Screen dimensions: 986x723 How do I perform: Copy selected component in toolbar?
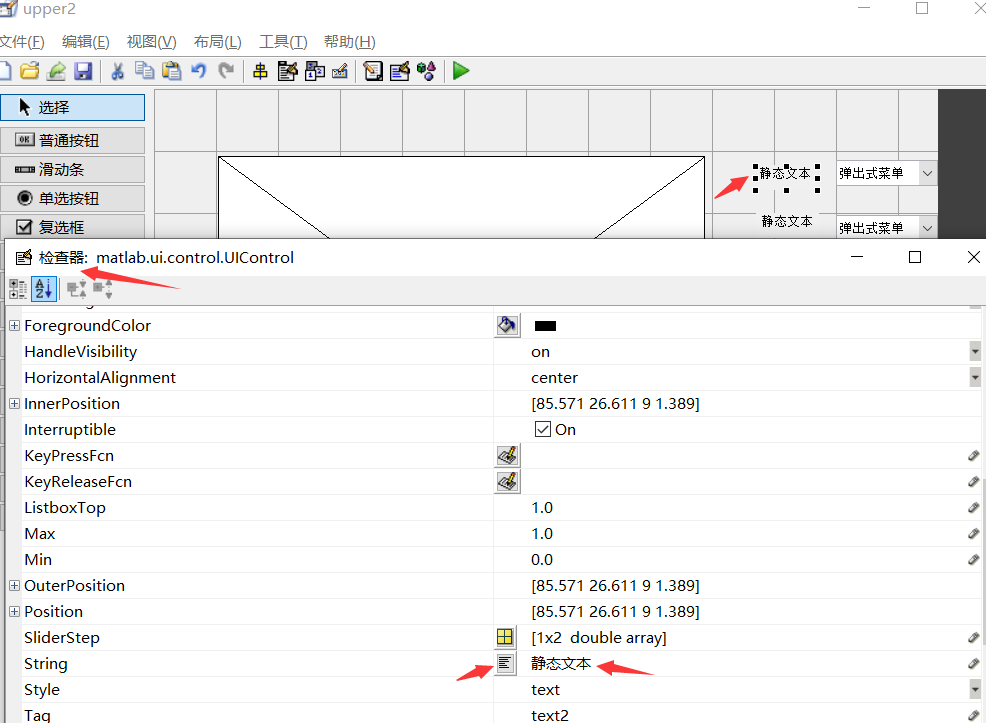(x=144, y=70)
